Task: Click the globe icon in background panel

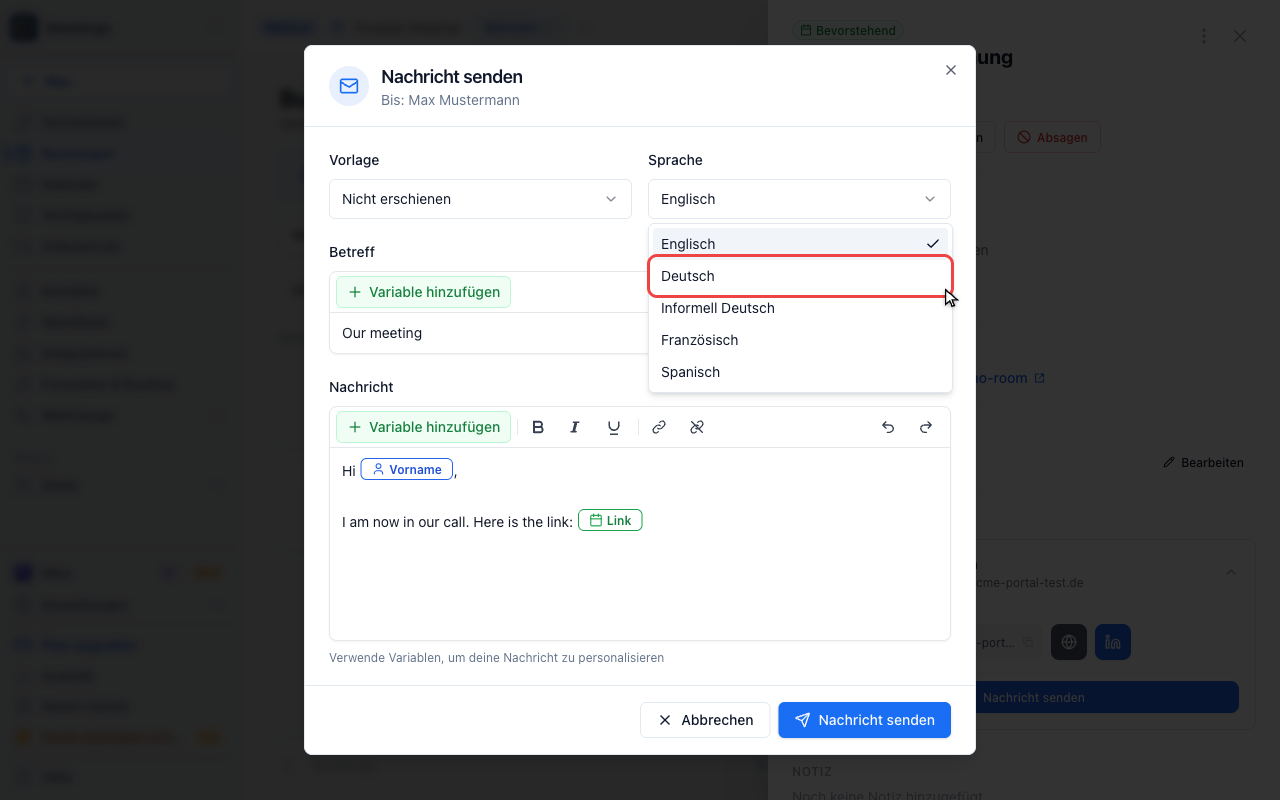Action: 1069,642
